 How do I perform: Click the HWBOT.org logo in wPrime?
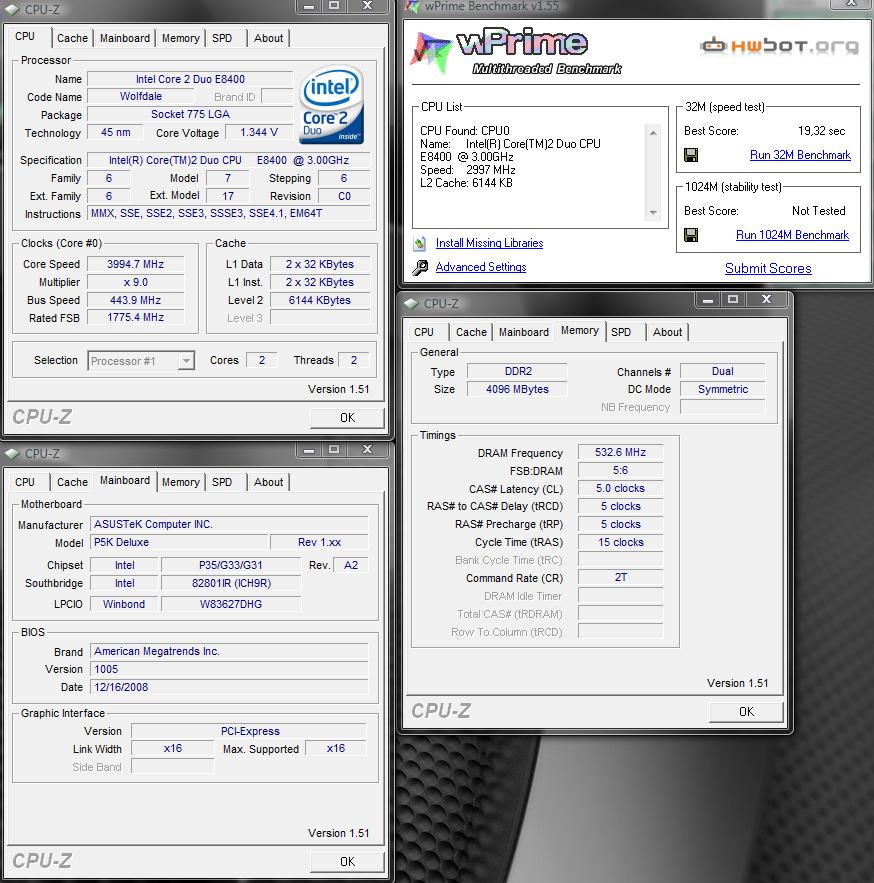click(780, 45)
